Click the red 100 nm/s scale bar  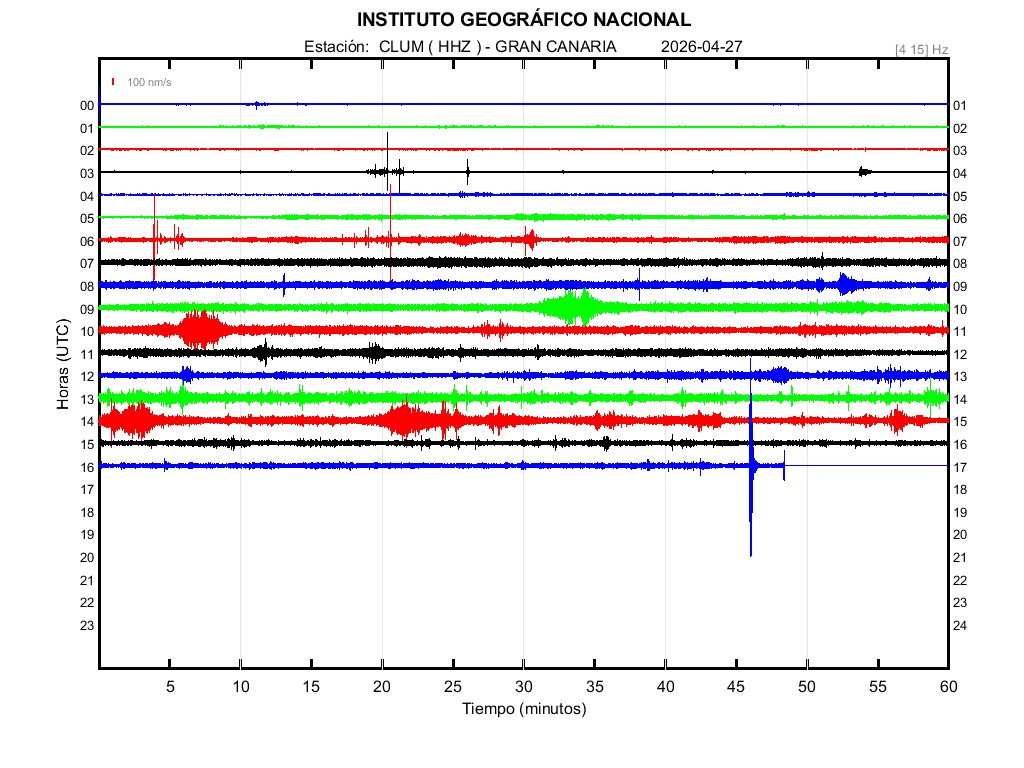click(x=113, y=82)
